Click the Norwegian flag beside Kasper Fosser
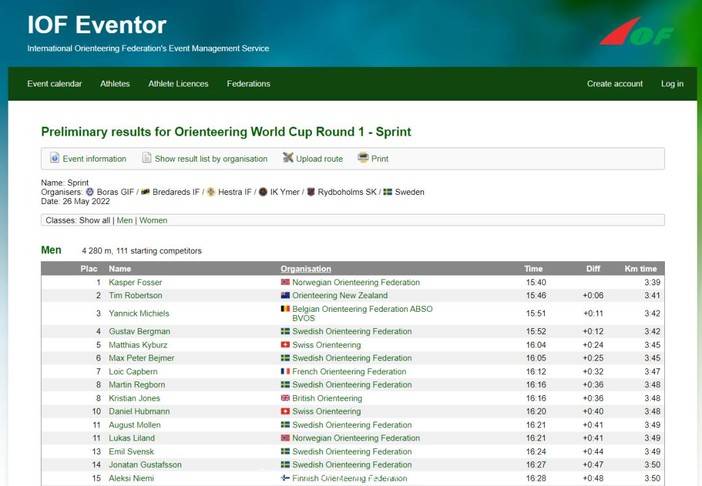This screenshot has height=486, width=702. (x=285, y=283)
